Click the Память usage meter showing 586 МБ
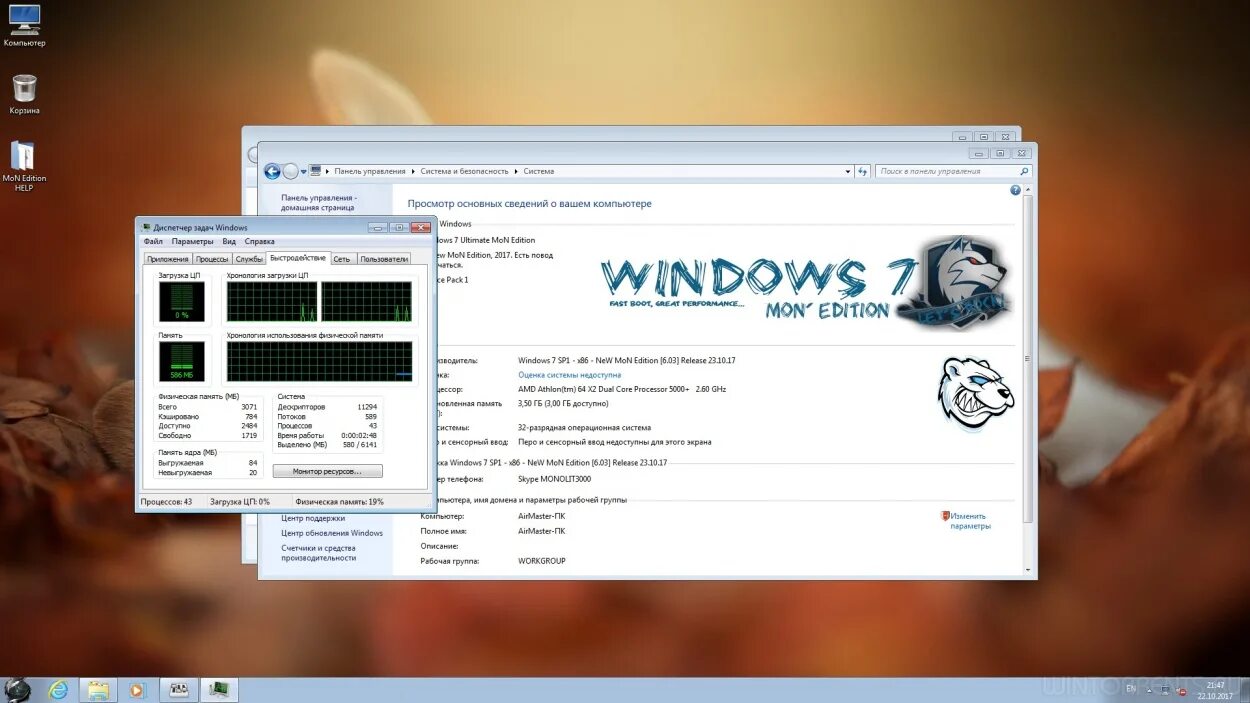The height and width of the screenshot is (703, 1250). 181,361
